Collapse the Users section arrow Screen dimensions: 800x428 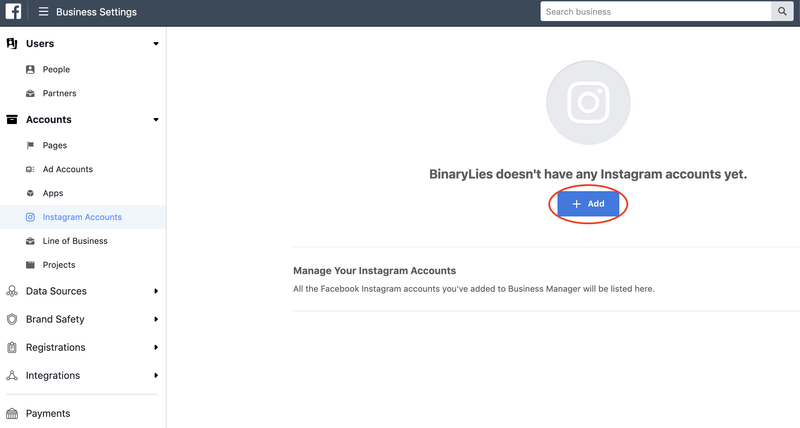tap(156, 44)
